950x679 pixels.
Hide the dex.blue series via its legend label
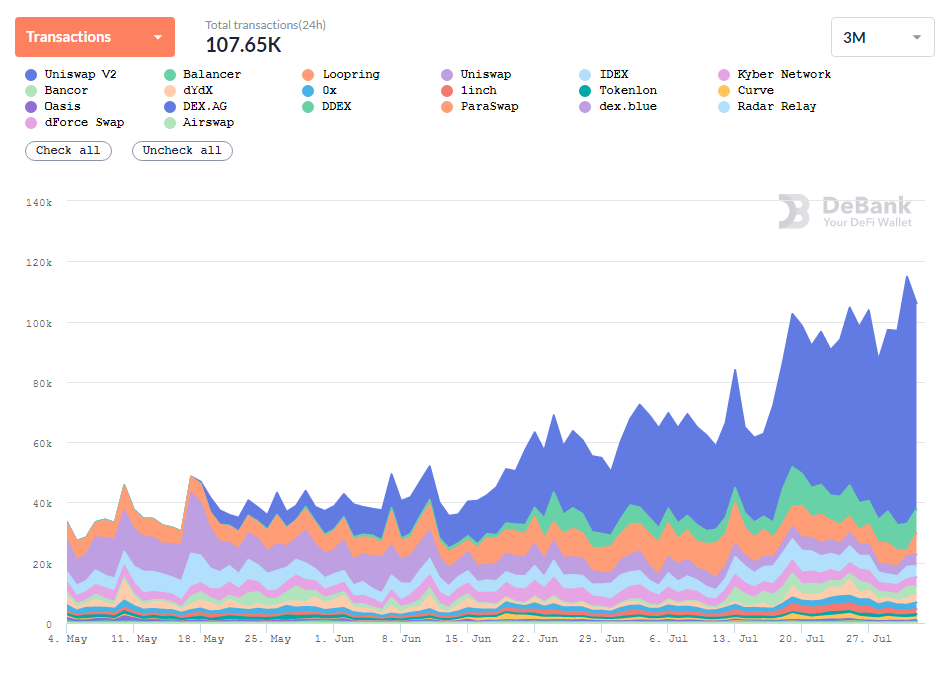point(628,106)
